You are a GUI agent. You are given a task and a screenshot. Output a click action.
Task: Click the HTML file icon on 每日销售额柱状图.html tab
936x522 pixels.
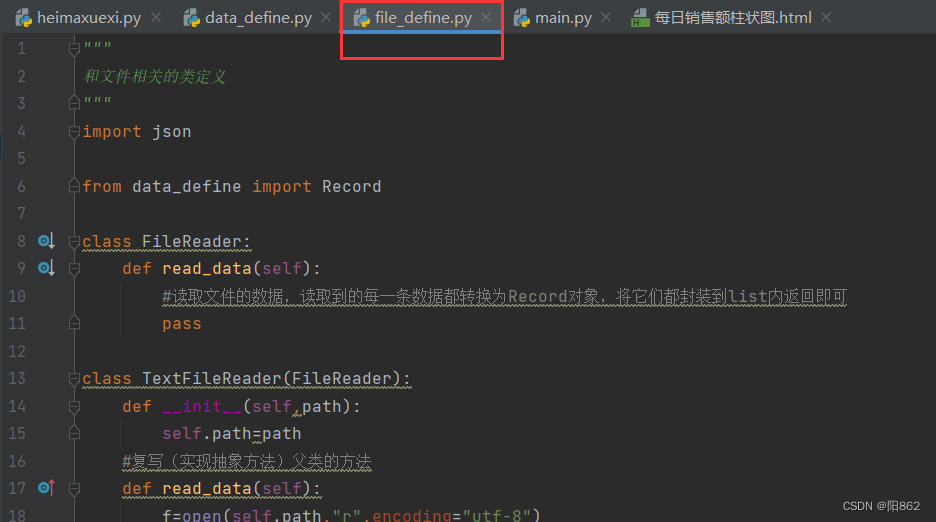640,18
